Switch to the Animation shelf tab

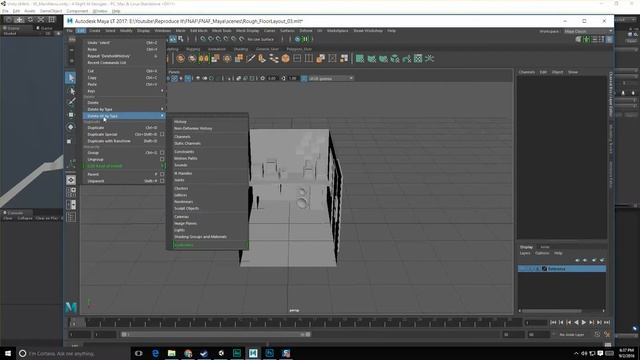pyautogui.click(x=217, y=49)
